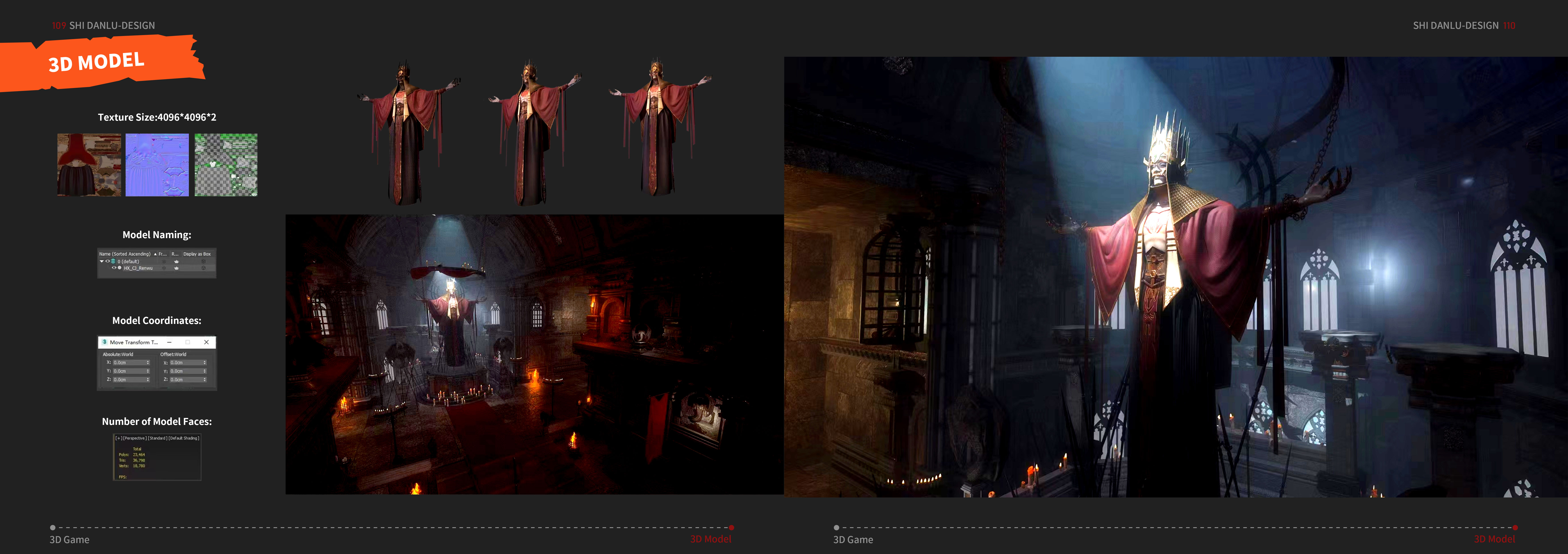Click the left page 3D Game footer label
The width and height of the screenshot is (1568, 554).
coord(69,539)
